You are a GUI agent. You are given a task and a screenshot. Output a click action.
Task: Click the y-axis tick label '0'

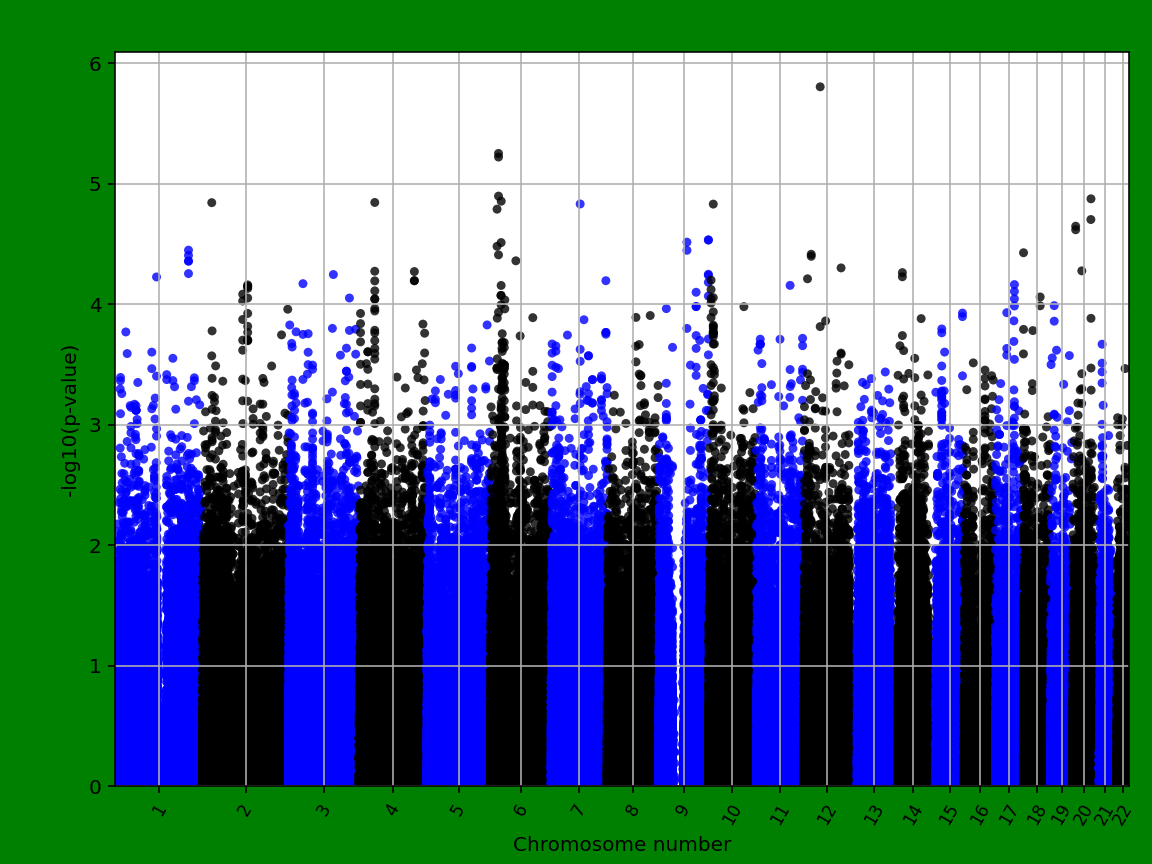click(x=97, y=787)
